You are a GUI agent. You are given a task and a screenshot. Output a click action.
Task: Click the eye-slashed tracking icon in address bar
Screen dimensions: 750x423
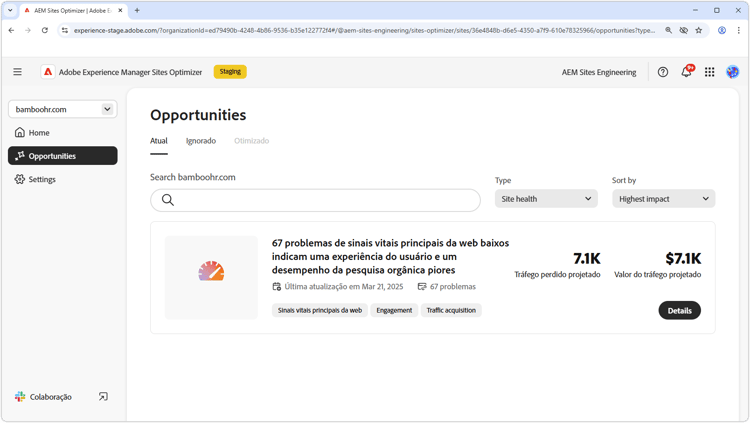click(684, 30)
